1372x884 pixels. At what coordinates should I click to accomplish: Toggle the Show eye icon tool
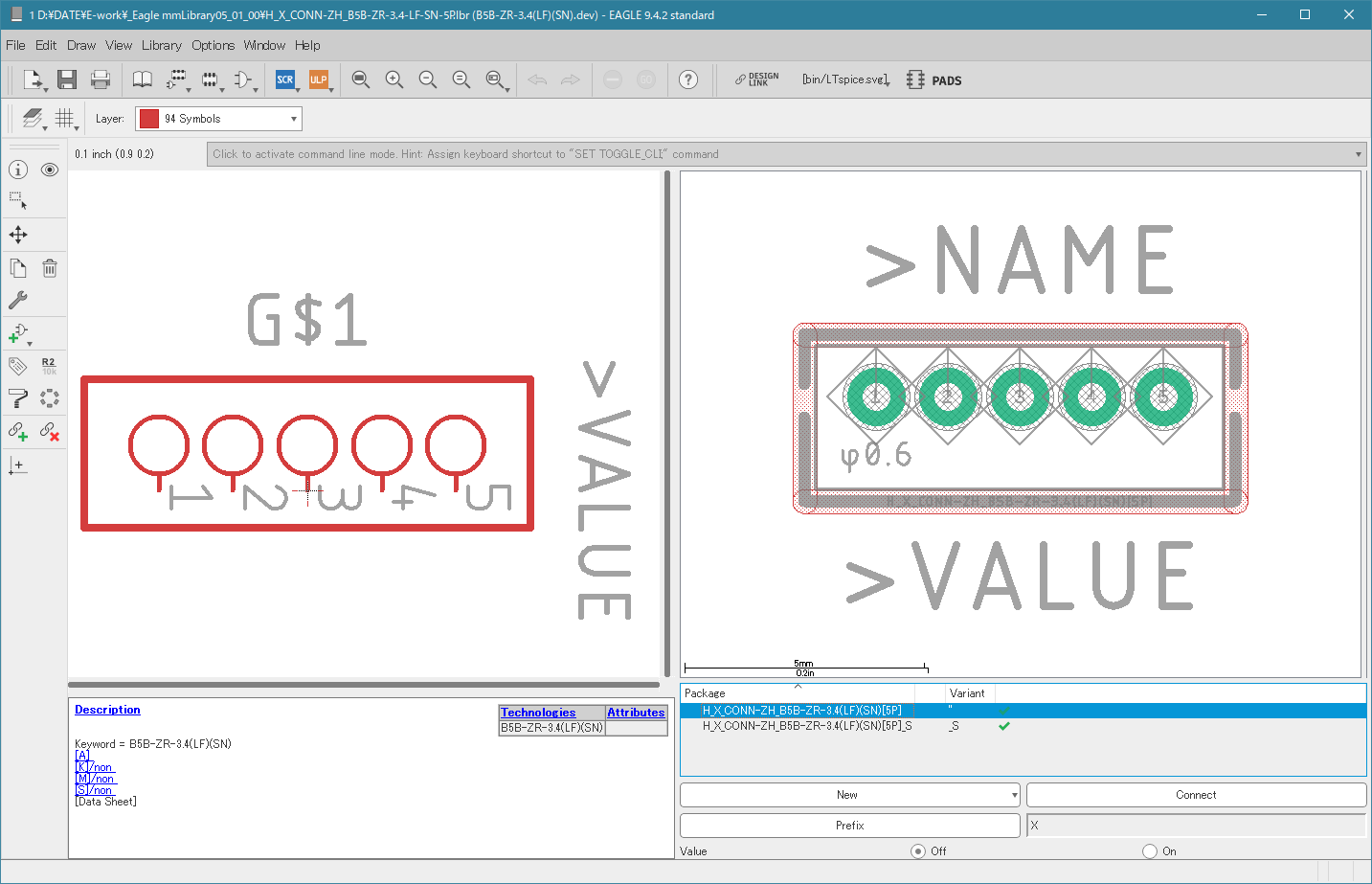(x=50, y=170)
